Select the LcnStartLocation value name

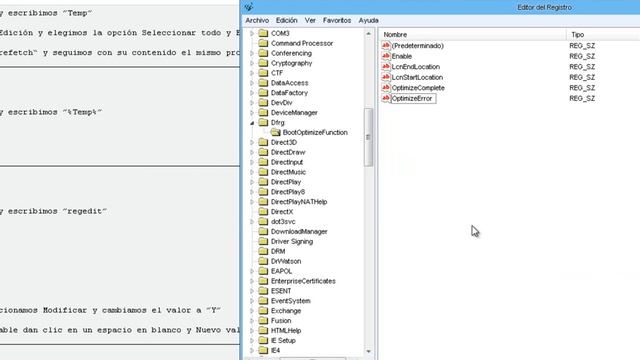click(x=417, y=77)
